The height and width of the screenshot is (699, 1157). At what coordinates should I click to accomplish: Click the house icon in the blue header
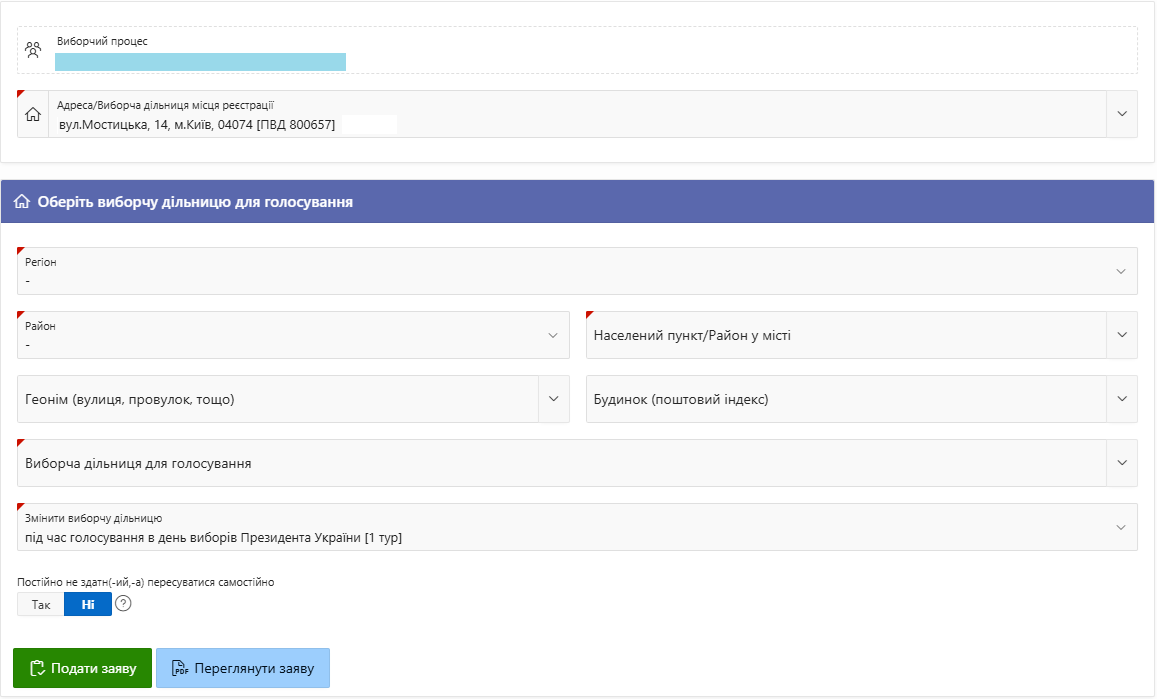21,202
